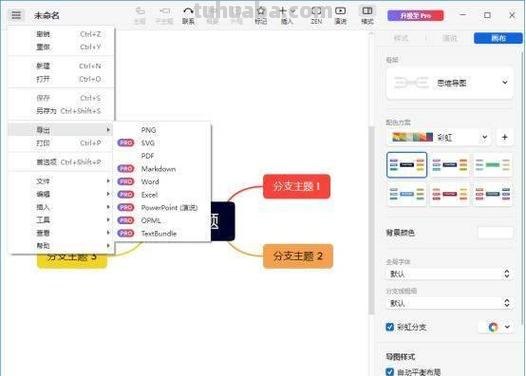Expand the Tools (工具) submenu
Viewport: 526px width, 376px height.
pos(61,220)
